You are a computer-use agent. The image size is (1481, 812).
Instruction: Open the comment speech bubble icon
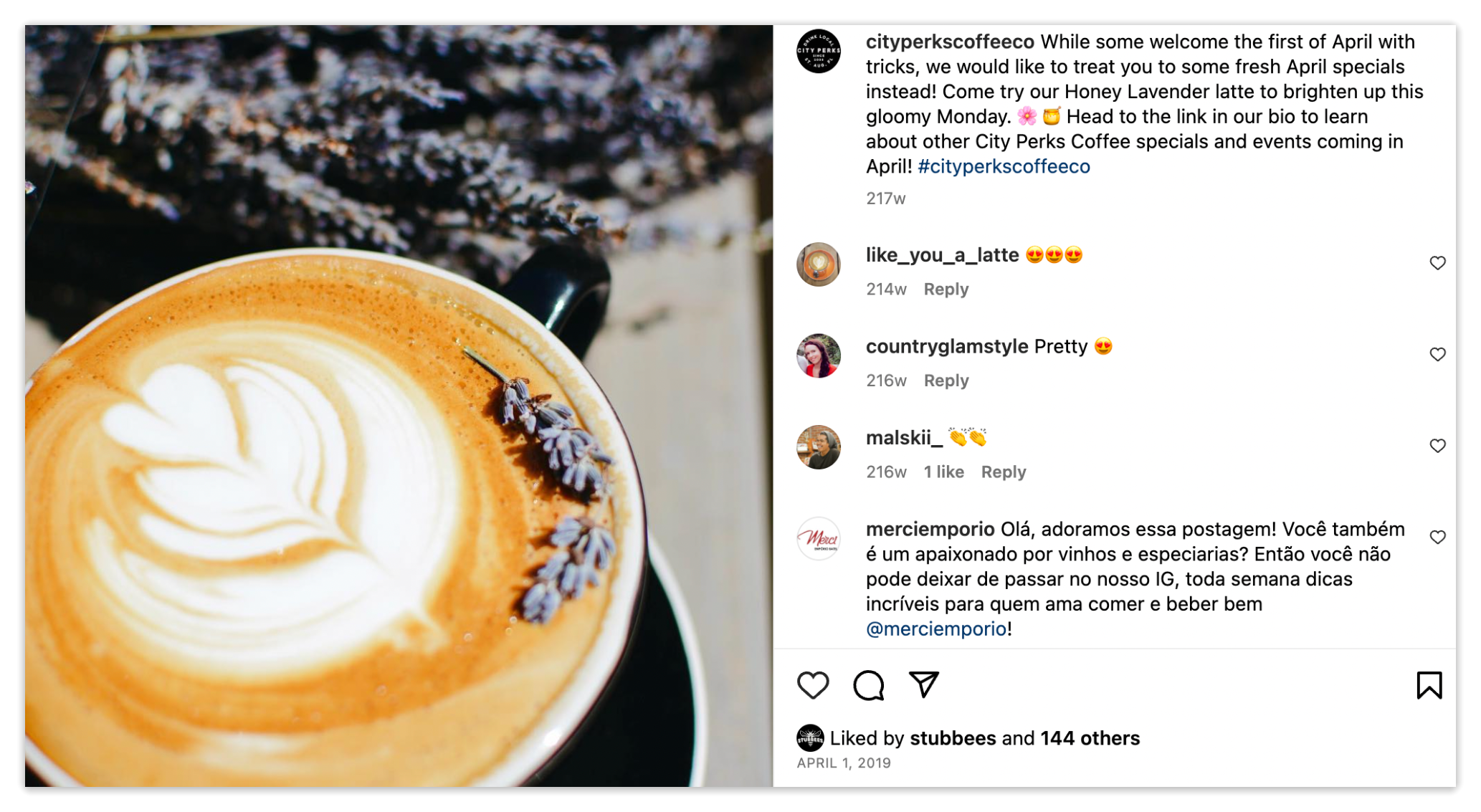(868, 685)
